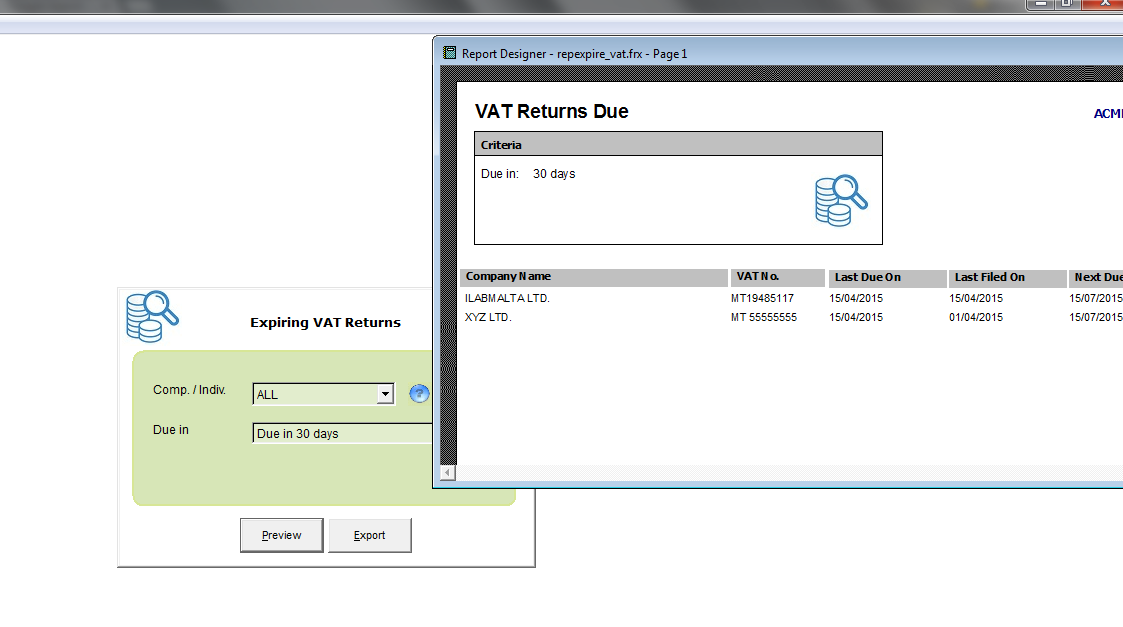Viewport: 1123px width, 627px height.
Task: Click the dropdown arrow next to ALL
Action: [x=386, y=394]
